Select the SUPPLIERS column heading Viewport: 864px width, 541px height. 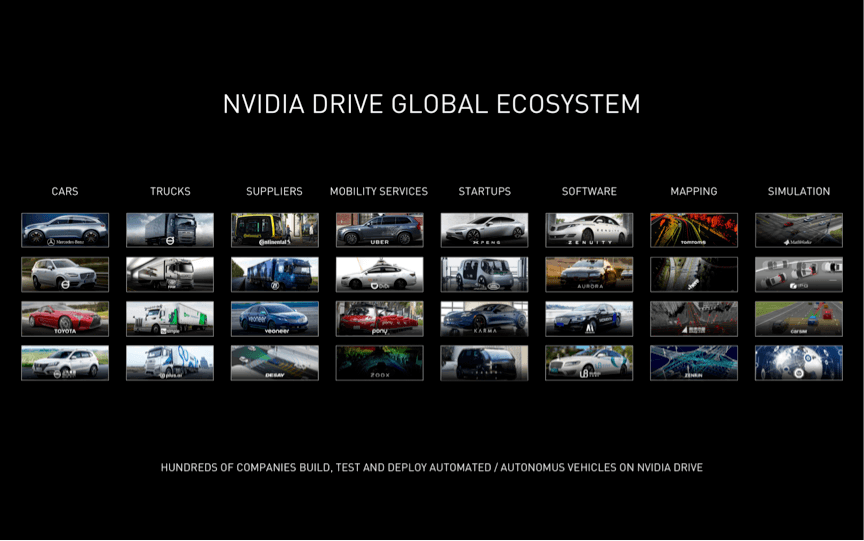pos(274,191)
